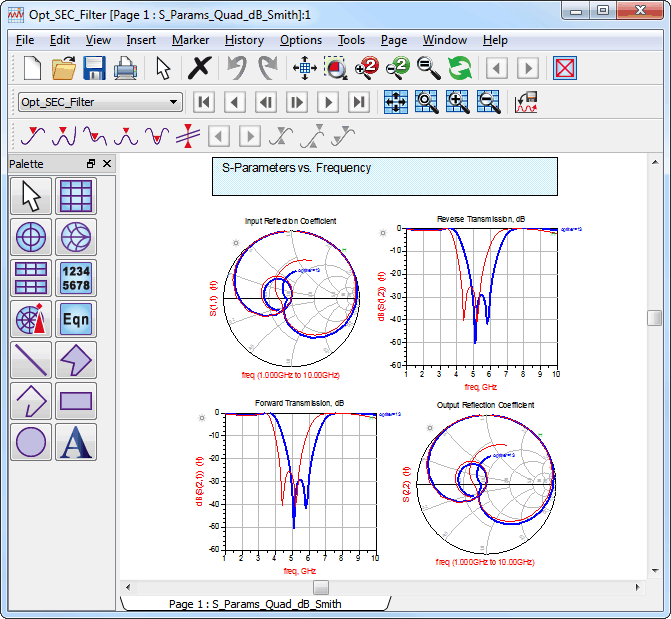Click the horizontal scrollbar thumb
671x619 pixels.
(321, 587)
